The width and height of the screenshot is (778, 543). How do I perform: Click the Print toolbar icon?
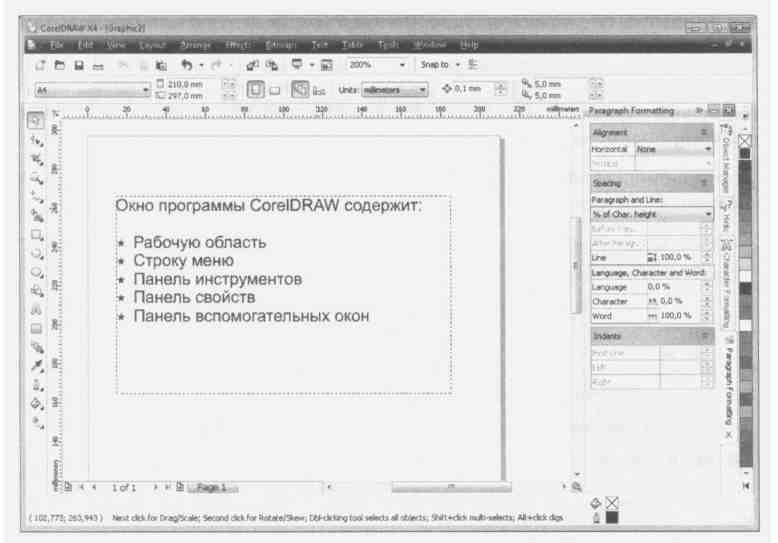[98, 66]
